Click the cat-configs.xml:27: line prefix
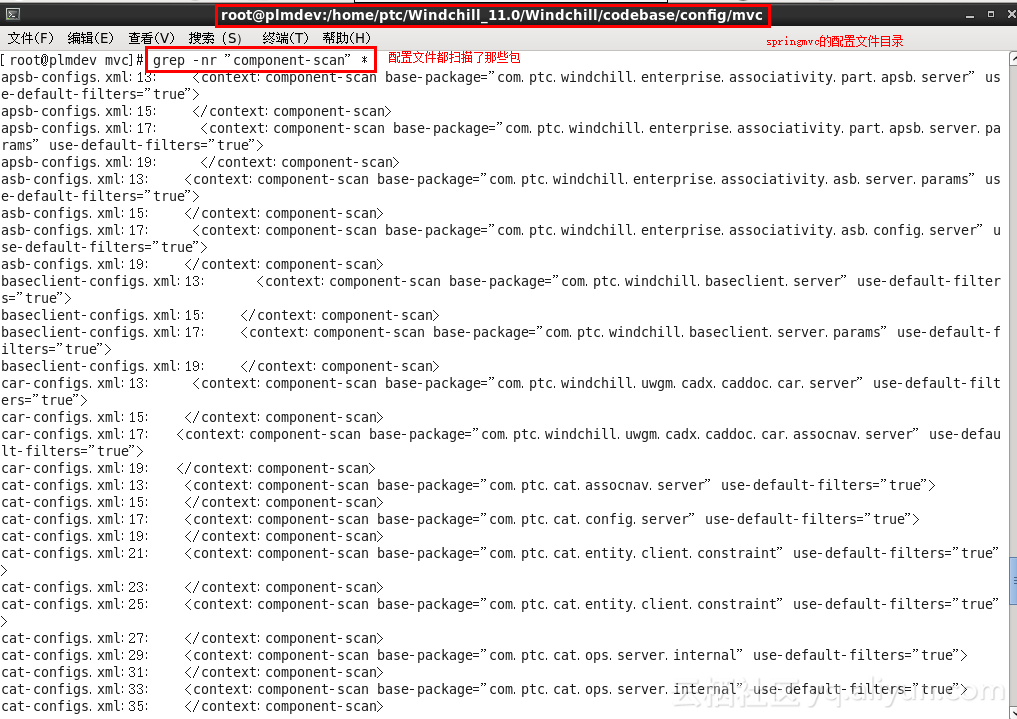 (x=75, y=638)
